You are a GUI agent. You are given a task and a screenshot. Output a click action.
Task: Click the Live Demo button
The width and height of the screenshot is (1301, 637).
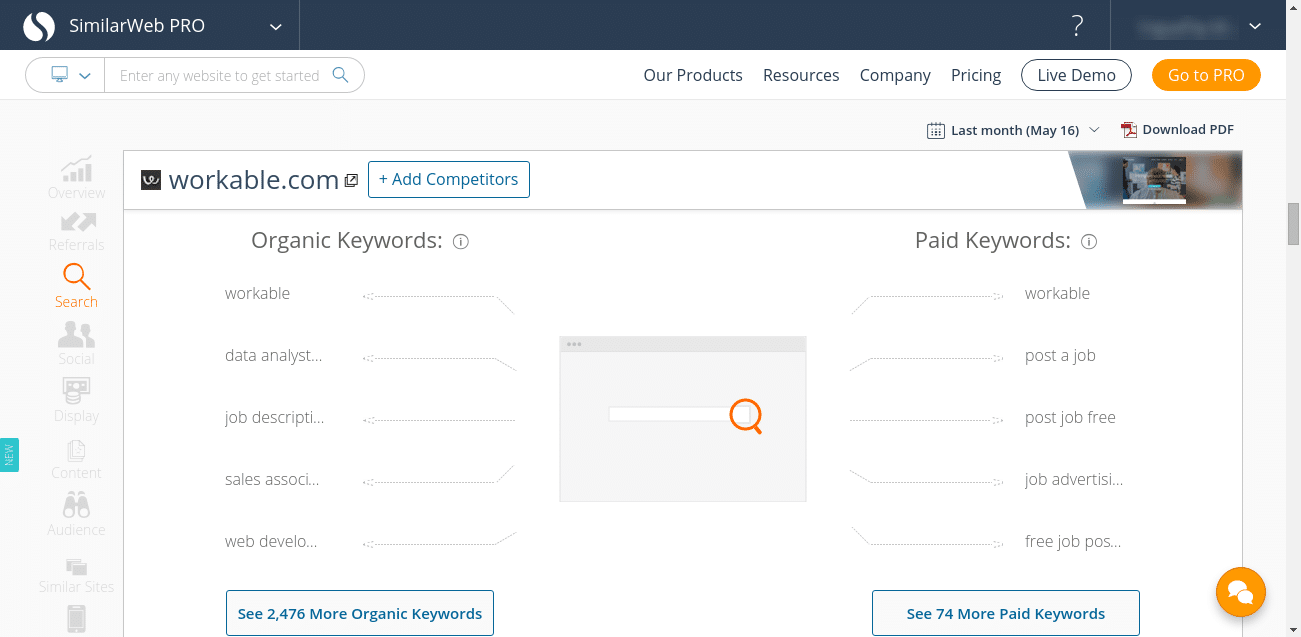click(x=1076, y=75)
